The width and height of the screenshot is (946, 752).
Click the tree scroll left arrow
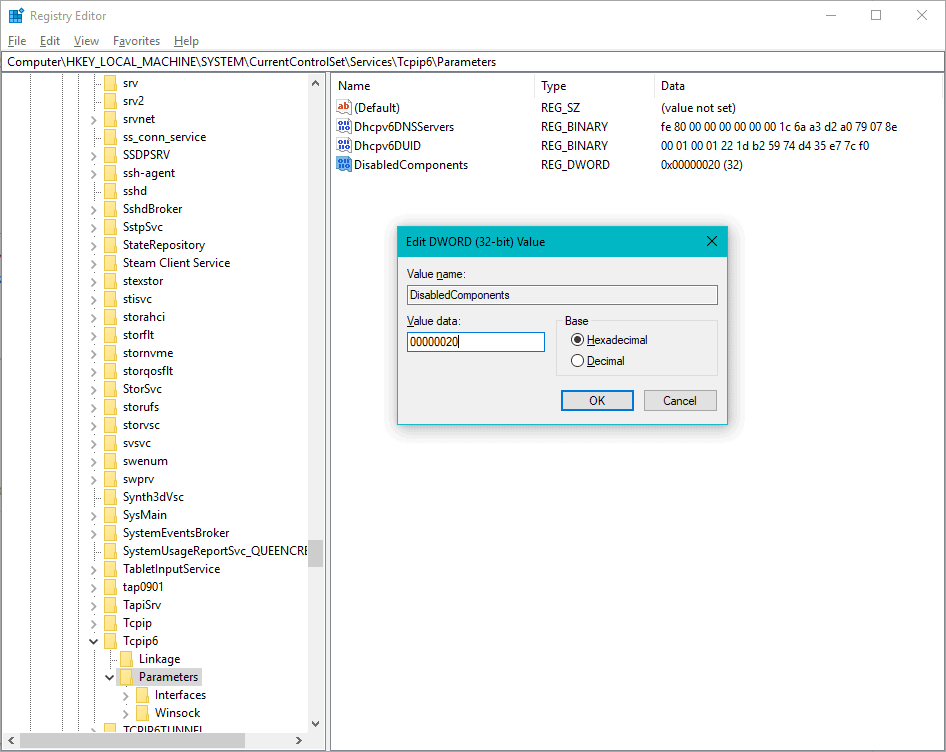pos(11,740)
